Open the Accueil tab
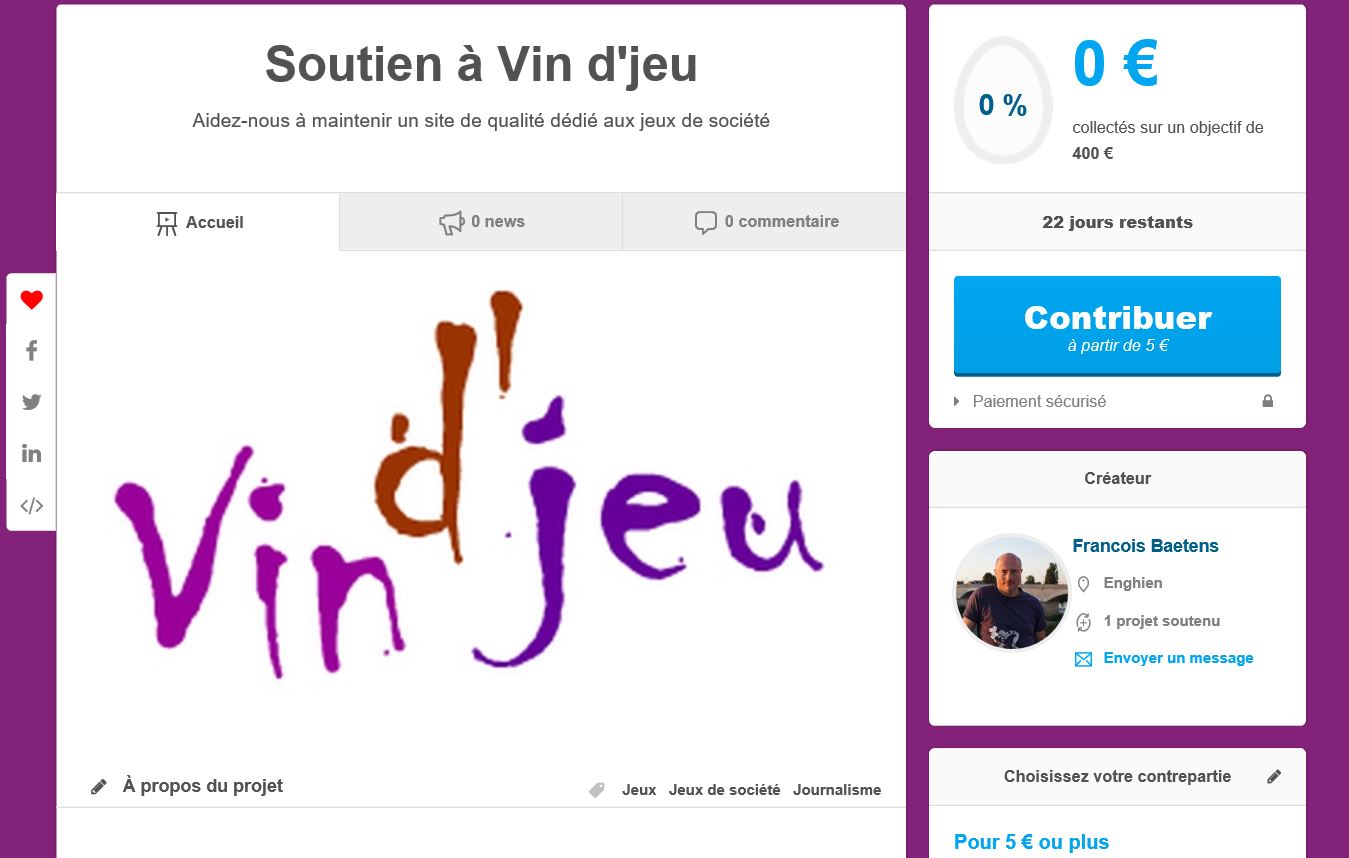Image resolution: width=1349 pixels, height=858 pixels. [x=198, y=222]
